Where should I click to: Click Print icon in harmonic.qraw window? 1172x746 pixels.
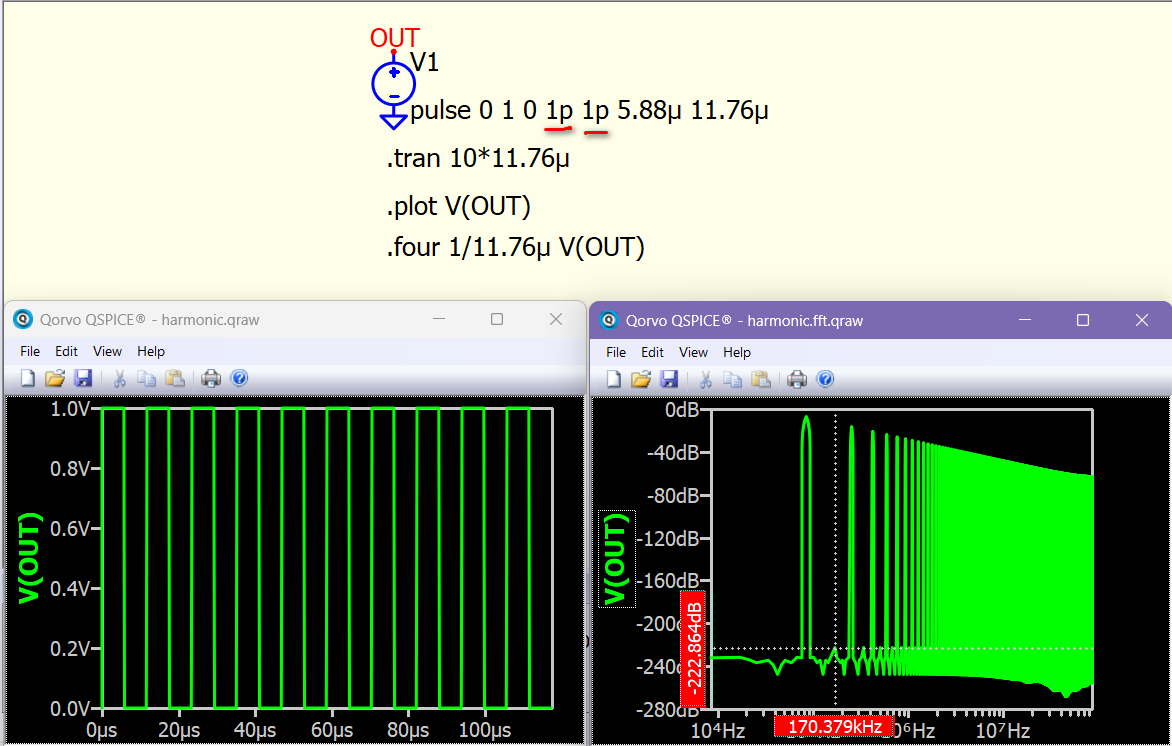coord(212,378)
